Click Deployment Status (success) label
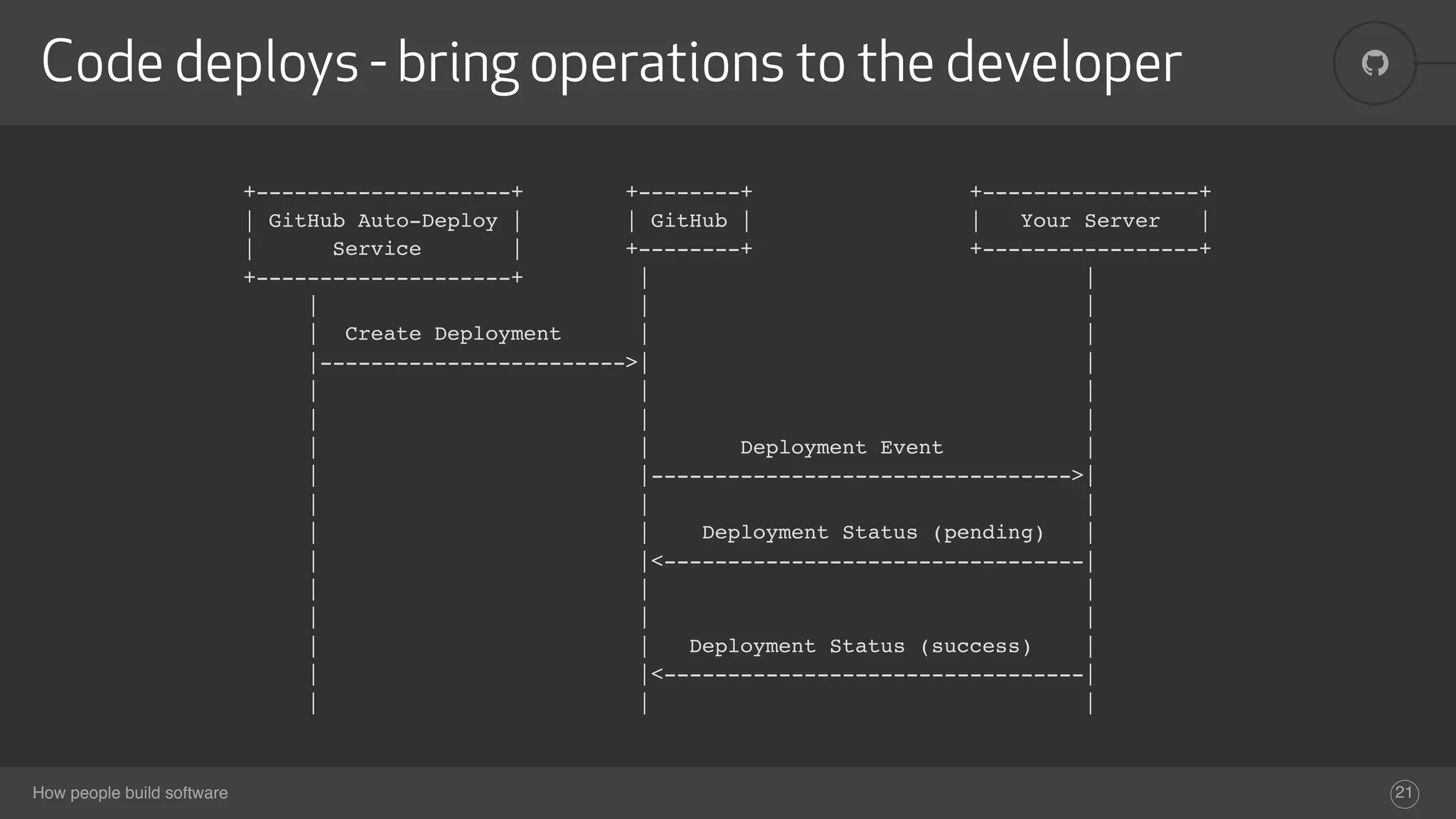The height and width of the screenshot is (819, 1456). (860, 647)
